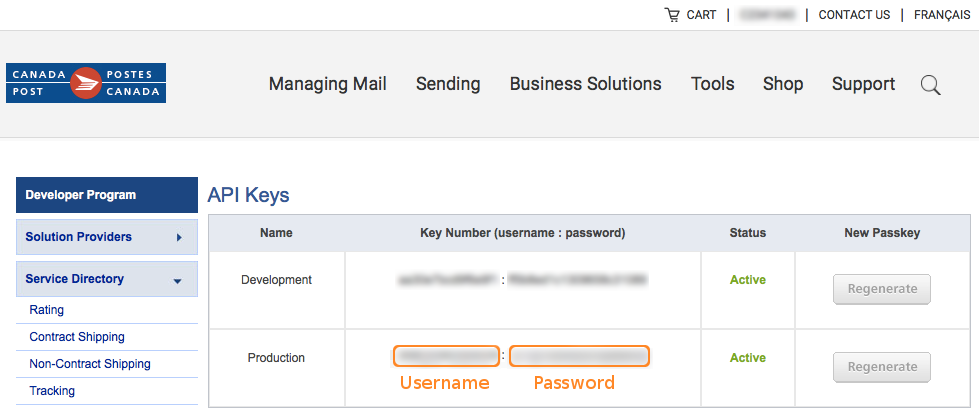979x412 pixels.
Task: Open the Tracking service link
Action: click(52, 391)
